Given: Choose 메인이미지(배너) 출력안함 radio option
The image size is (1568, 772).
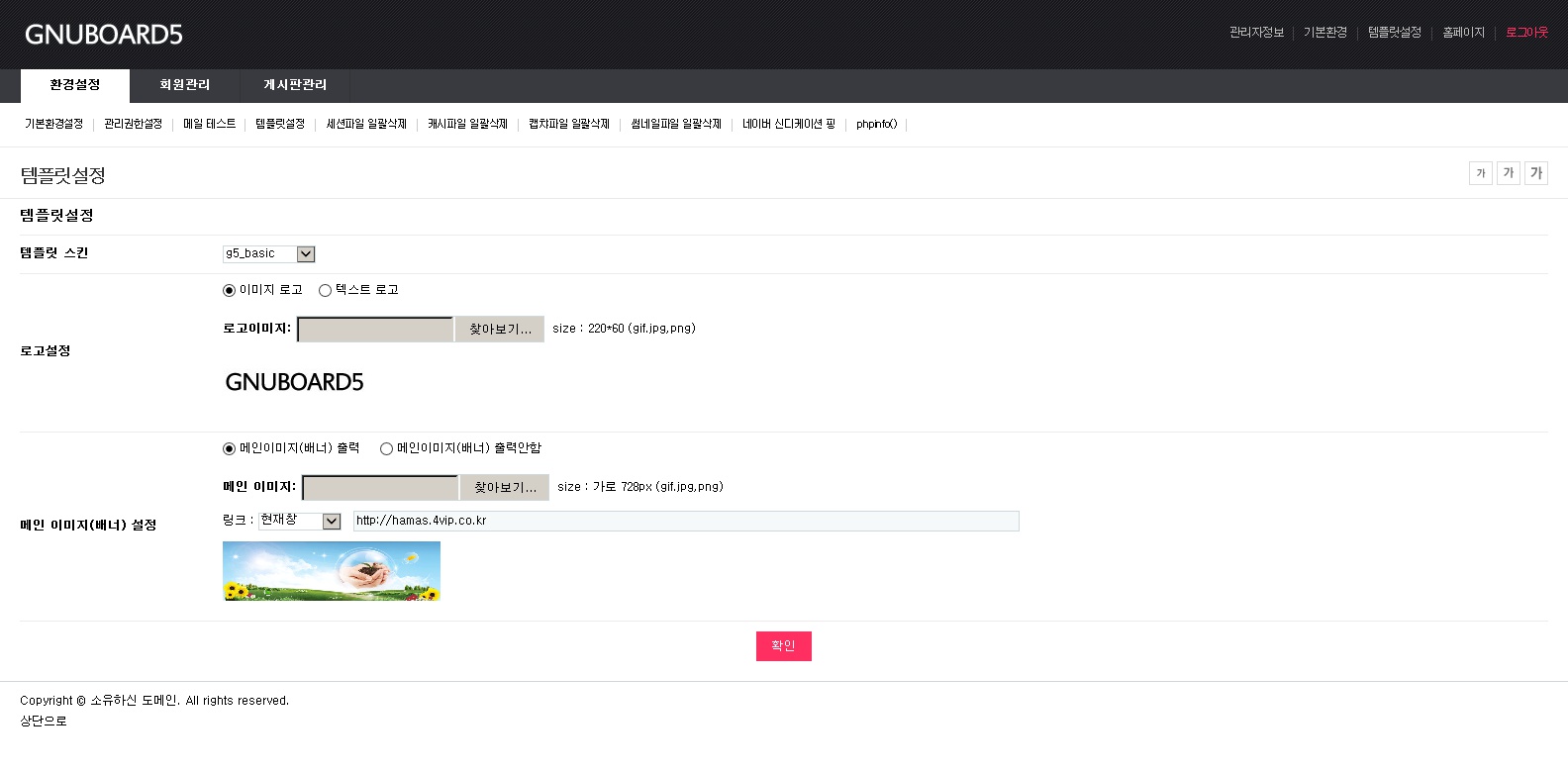Looking at the screenshot, I should click(386, 449).
